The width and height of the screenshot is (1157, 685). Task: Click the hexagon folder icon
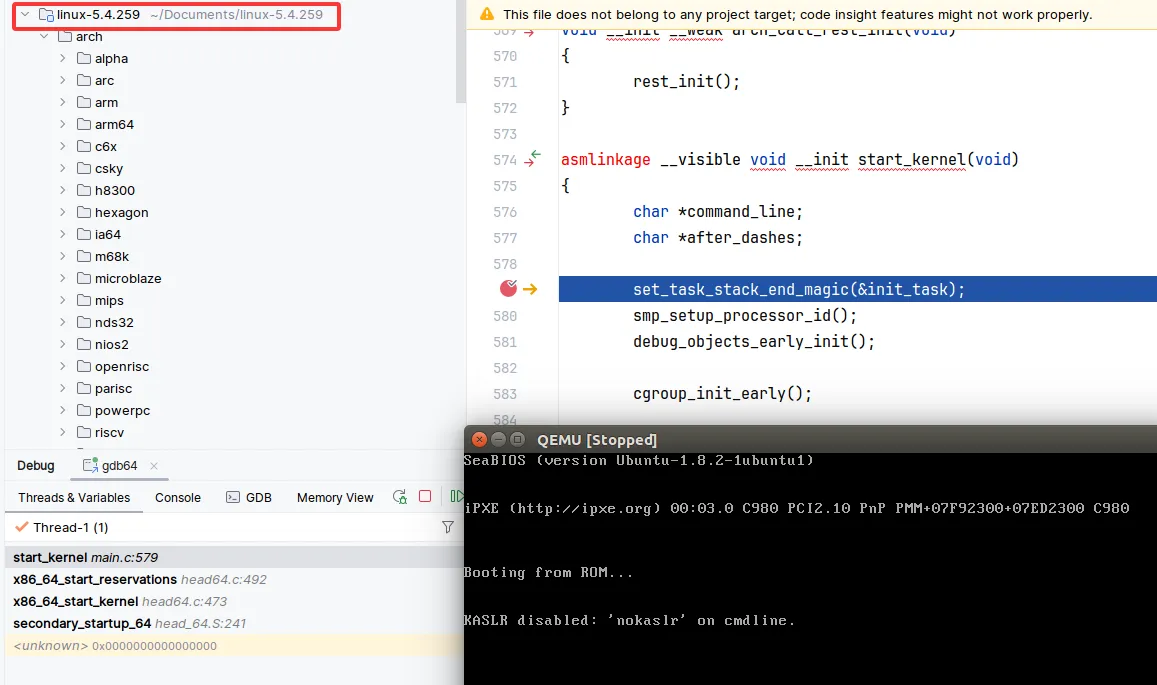pyautogui.click(x=84, y=212)
